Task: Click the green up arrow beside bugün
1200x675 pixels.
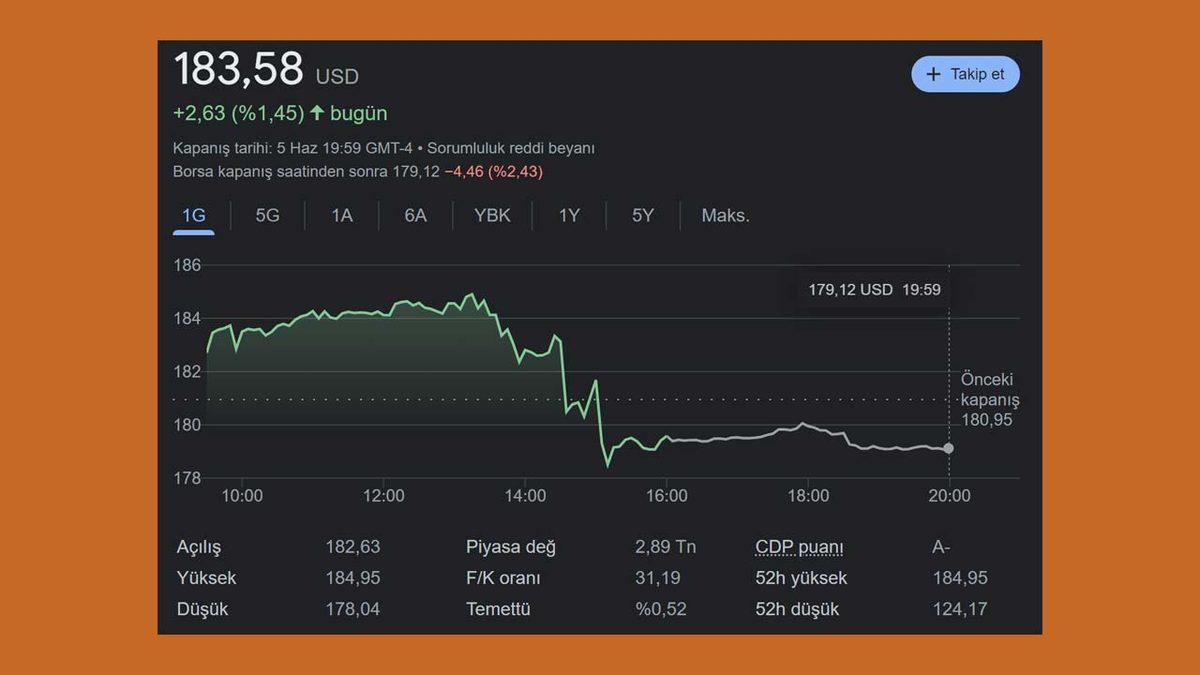Action: coord(317,113)
